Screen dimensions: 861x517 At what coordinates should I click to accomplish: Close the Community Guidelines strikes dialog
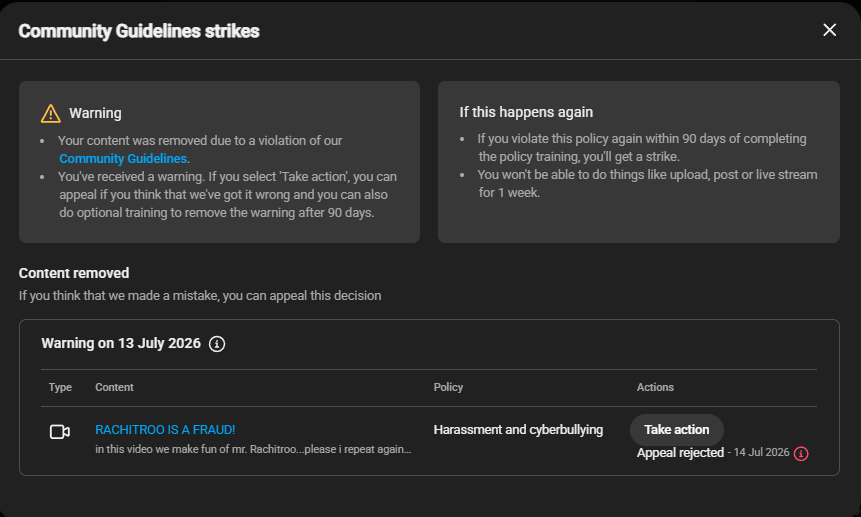829,30
